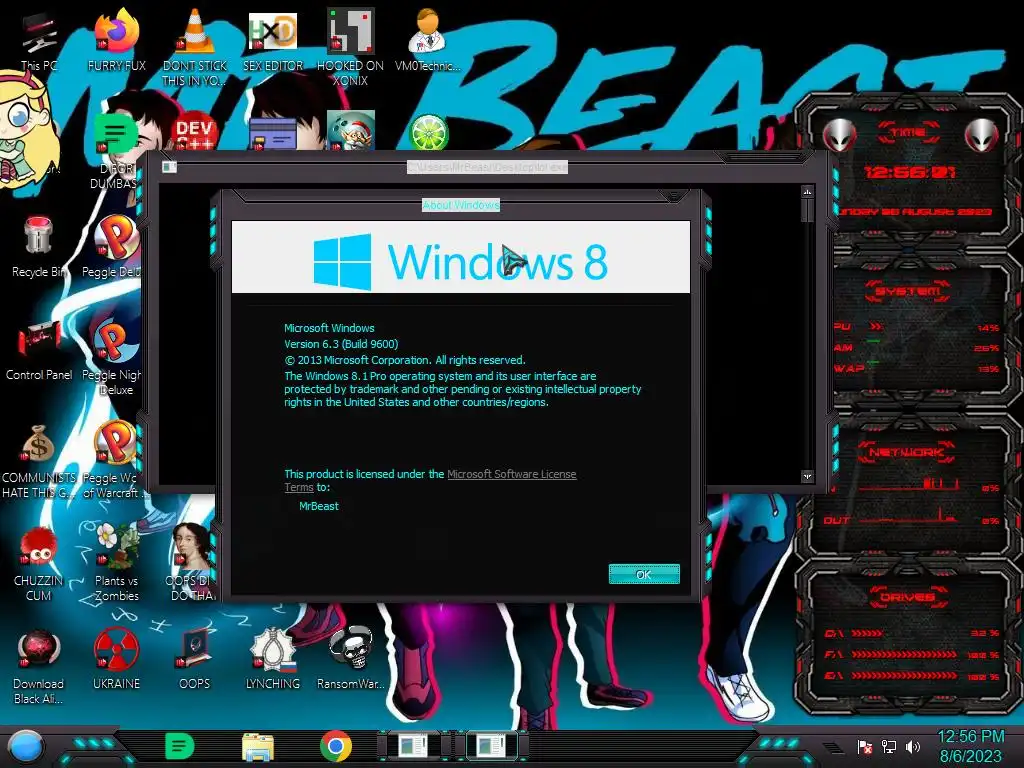
Task: Open the Santa elf game icon
Action: (x=351, y=131)
